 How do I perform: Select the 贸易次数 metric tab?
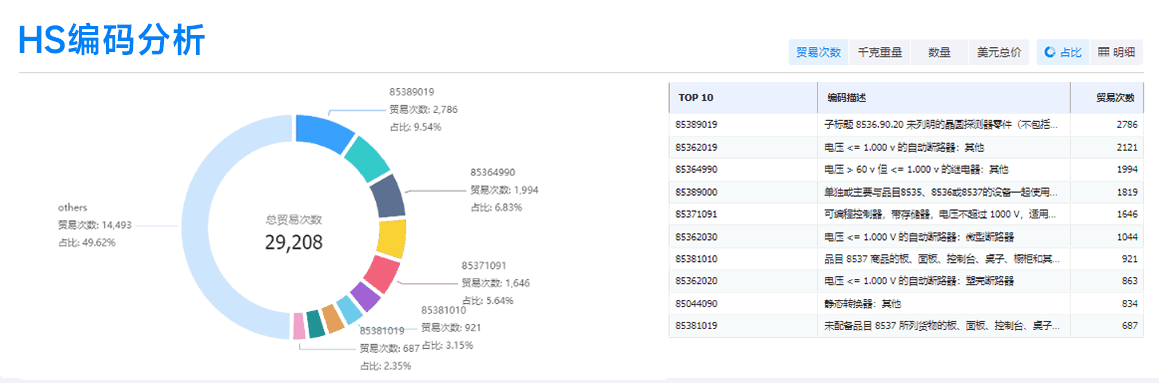point(818,52)
